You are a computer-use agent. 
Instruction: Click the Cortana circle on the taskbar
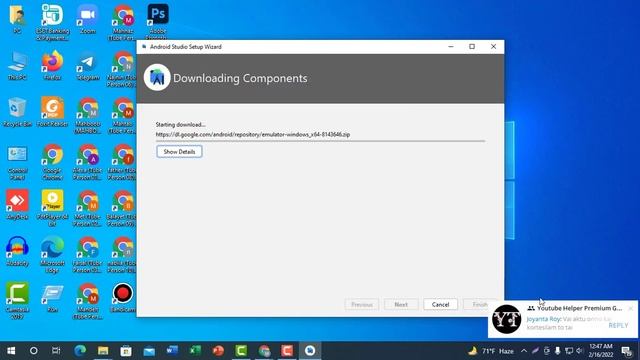[x=33, y=351]
